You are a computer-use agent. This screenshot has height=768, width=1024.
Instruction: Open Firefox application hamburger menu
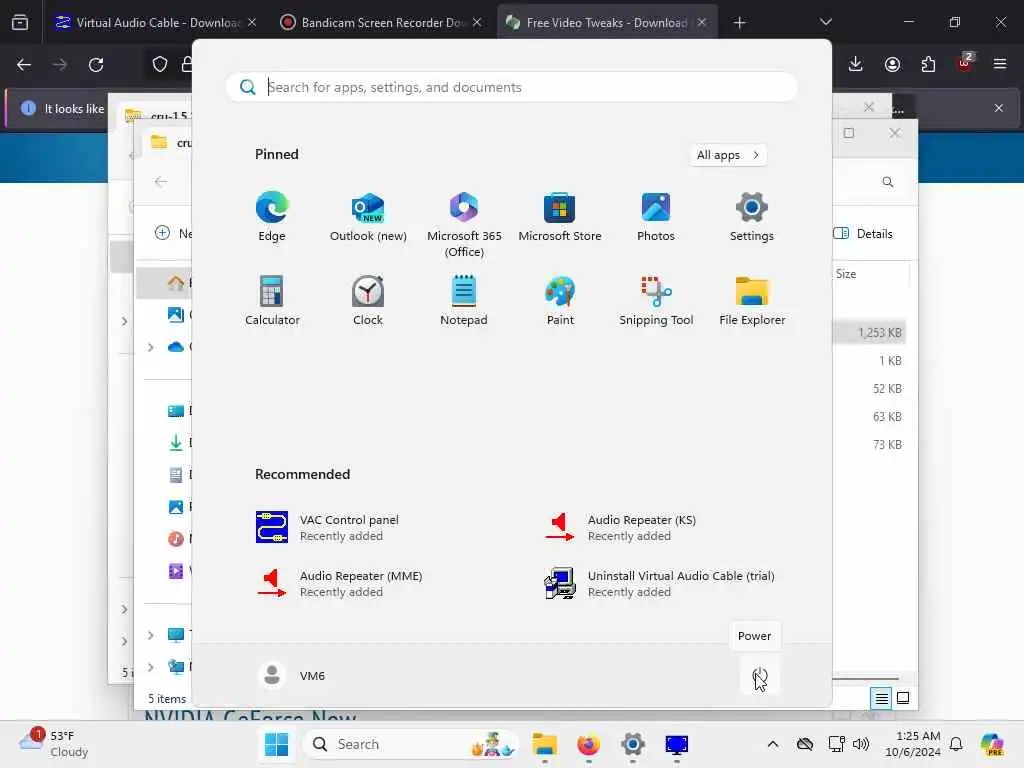[x=999, y=64]
